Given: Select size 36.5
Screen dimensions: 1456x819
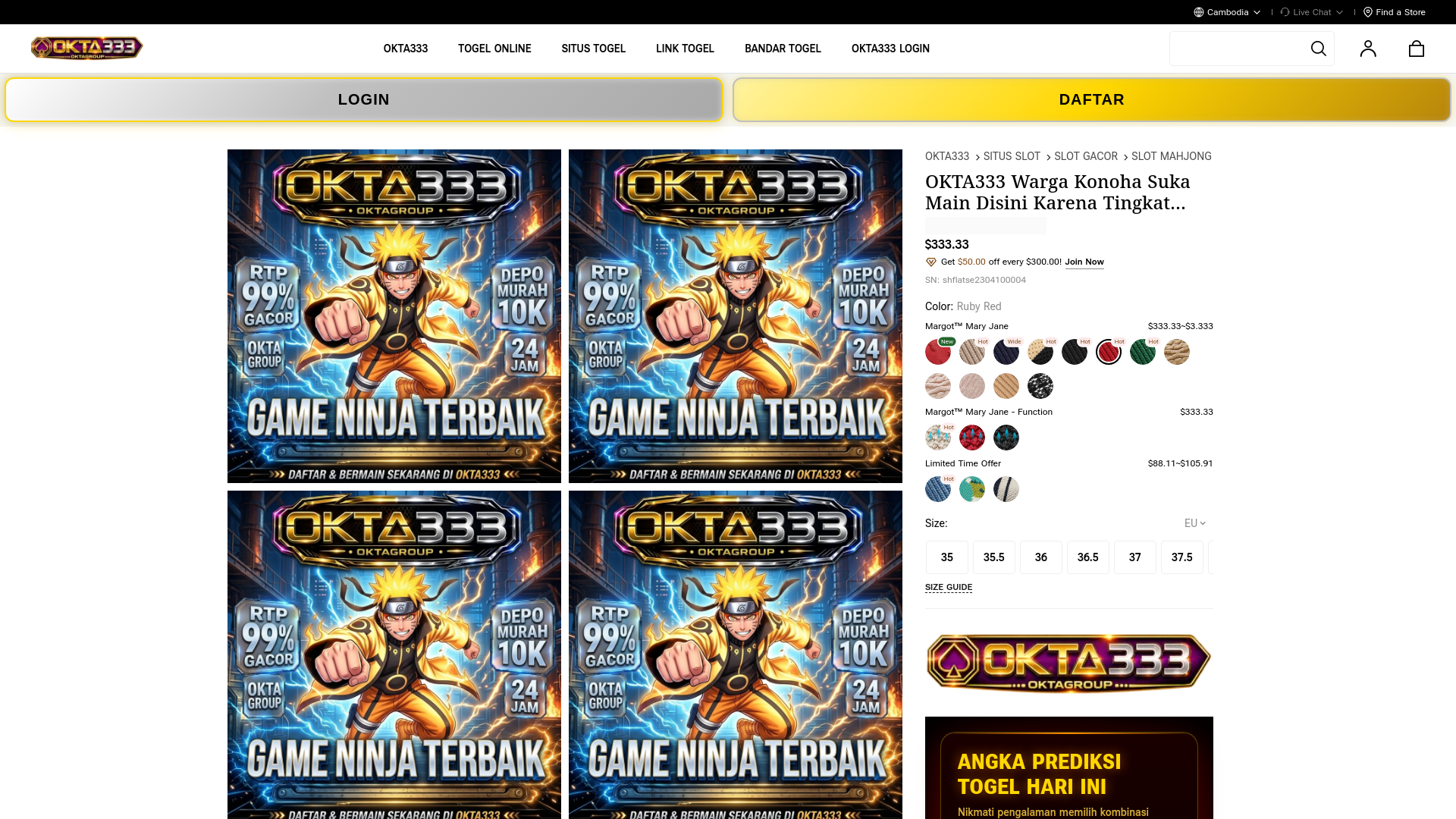Looking at the screenshot, I should click(x=1088, y=557).
